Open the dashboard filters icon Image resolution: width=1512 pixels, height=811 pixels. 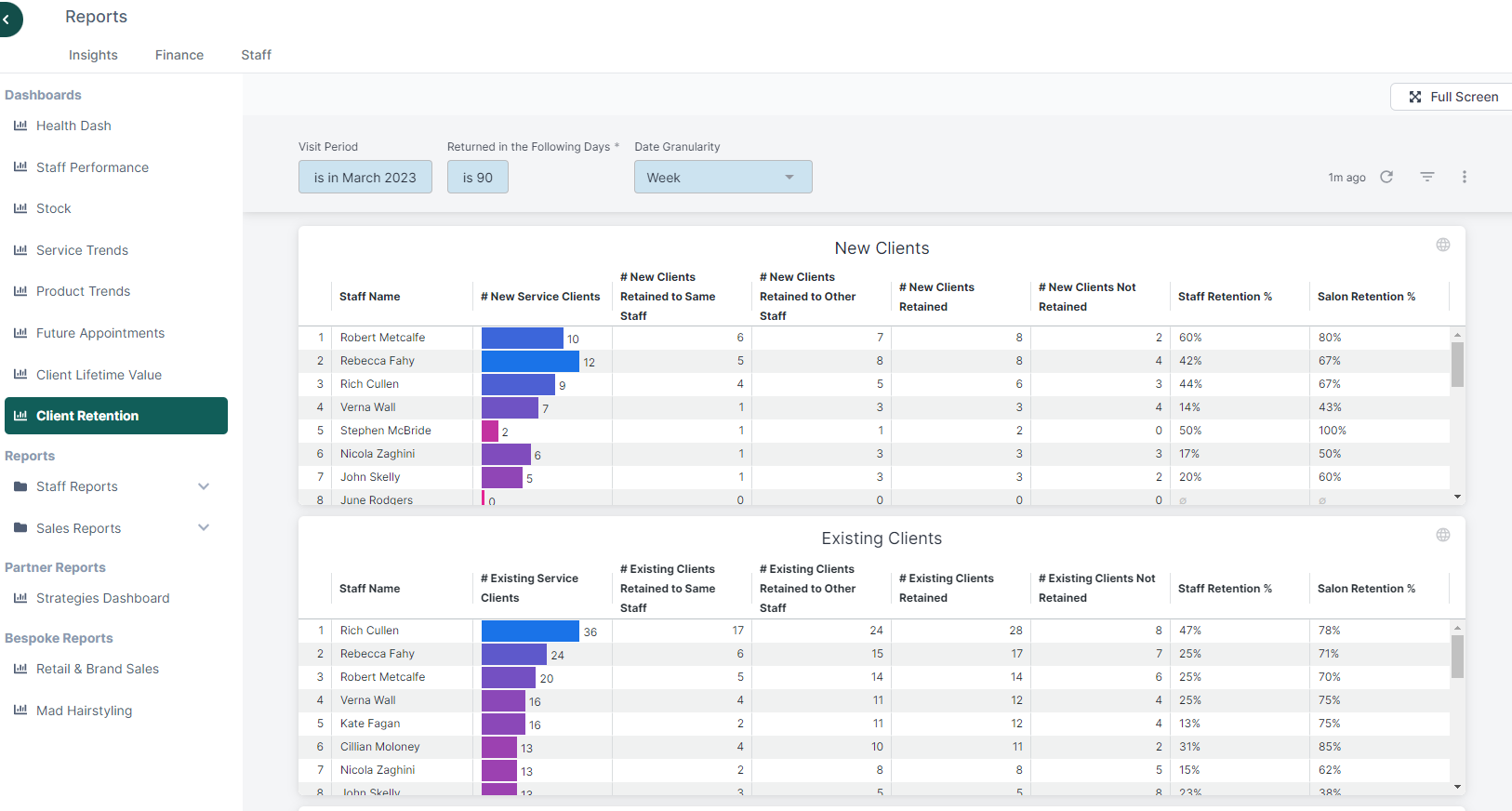[1427, 177]
